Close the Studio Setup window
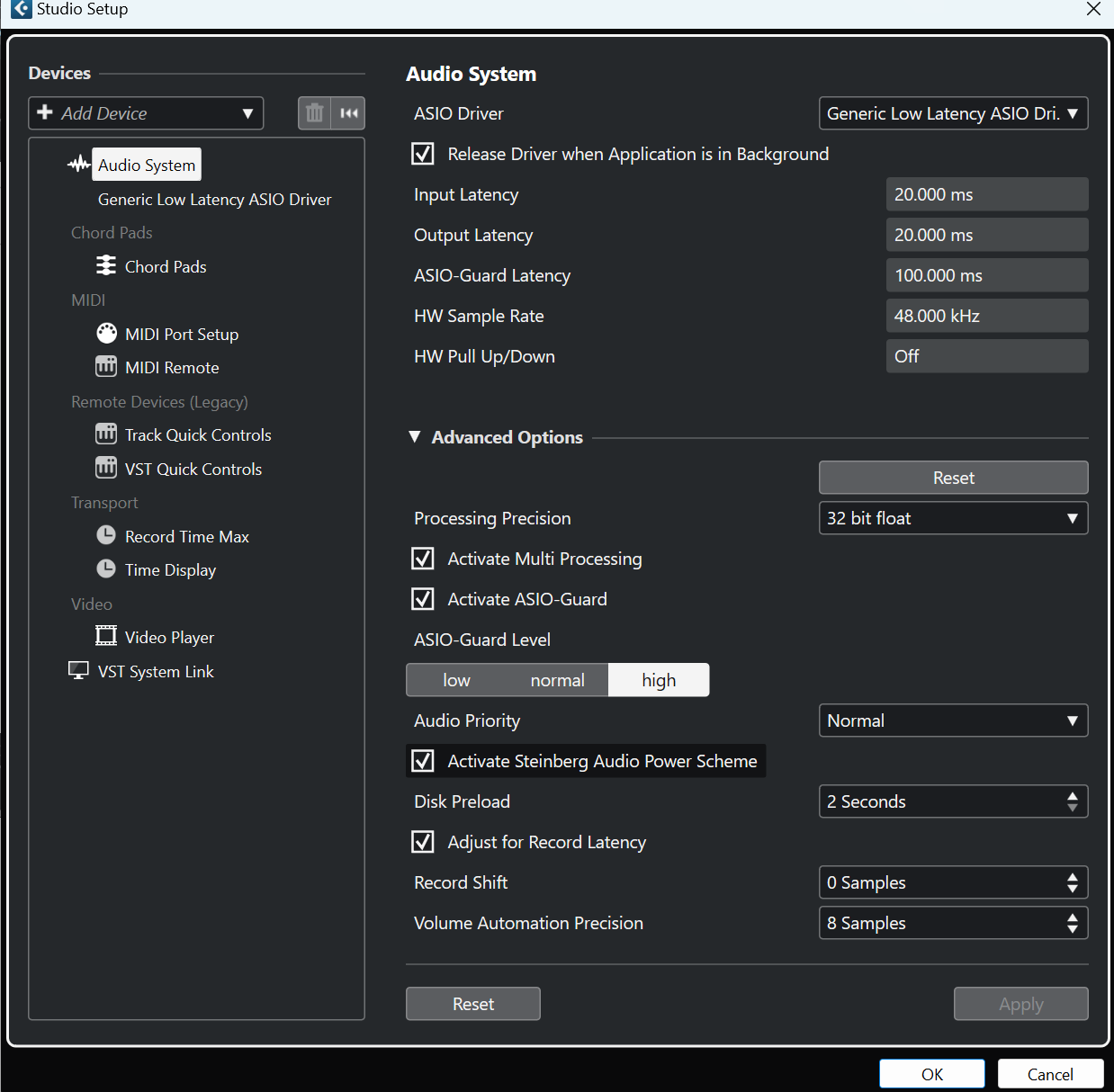1114x1092 pixels. tap(1093, 9)
